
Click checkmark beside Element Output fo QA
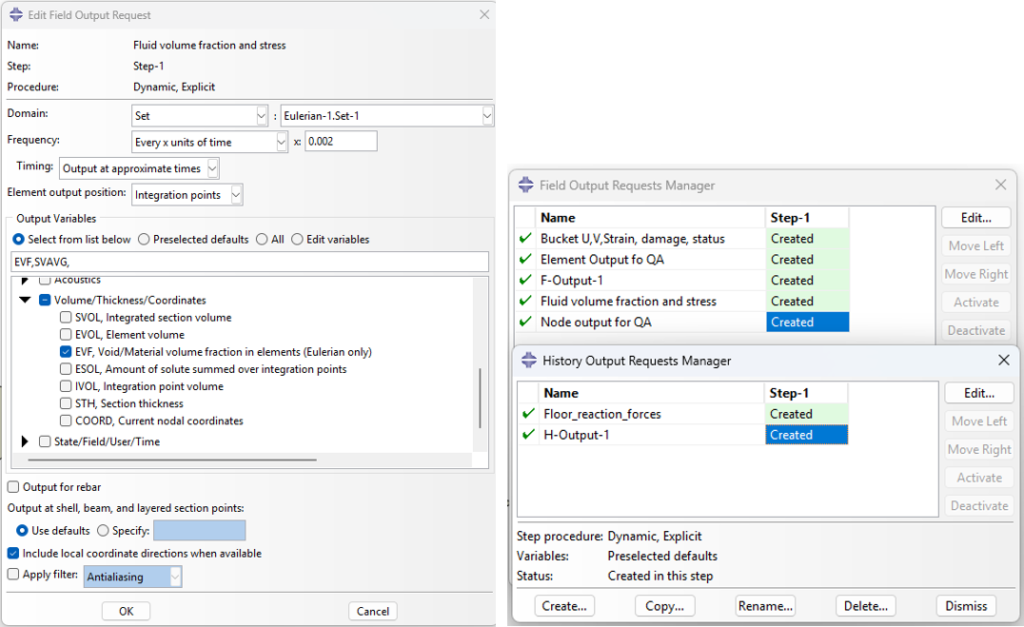click(525, 259)
